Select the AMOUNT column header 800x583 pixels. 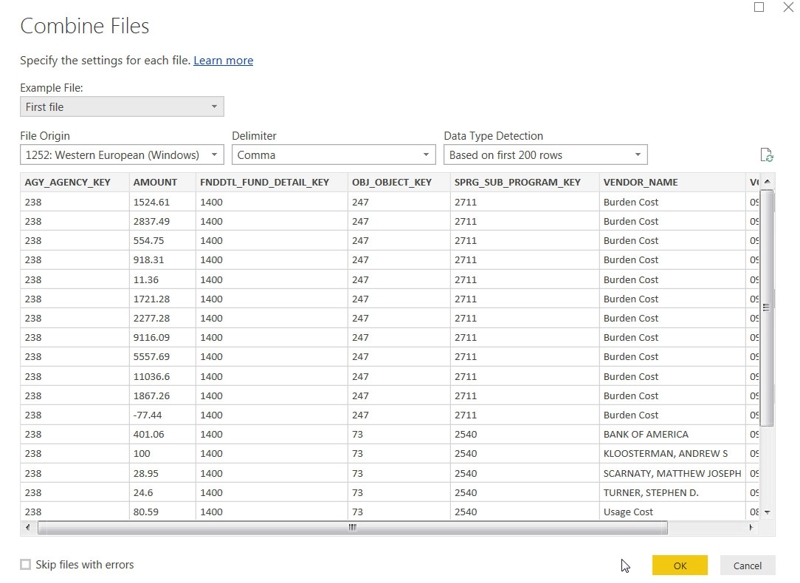(162, 182)
